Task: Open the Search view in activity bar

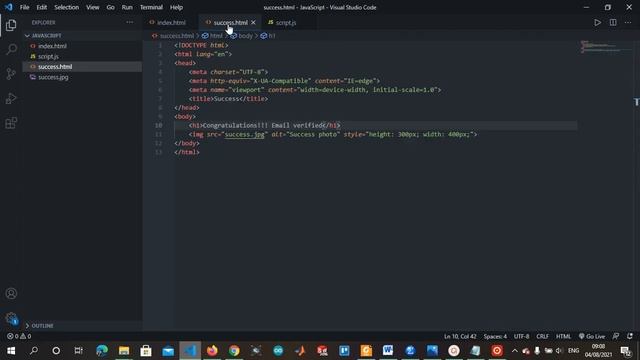Action: click(11, 49)
